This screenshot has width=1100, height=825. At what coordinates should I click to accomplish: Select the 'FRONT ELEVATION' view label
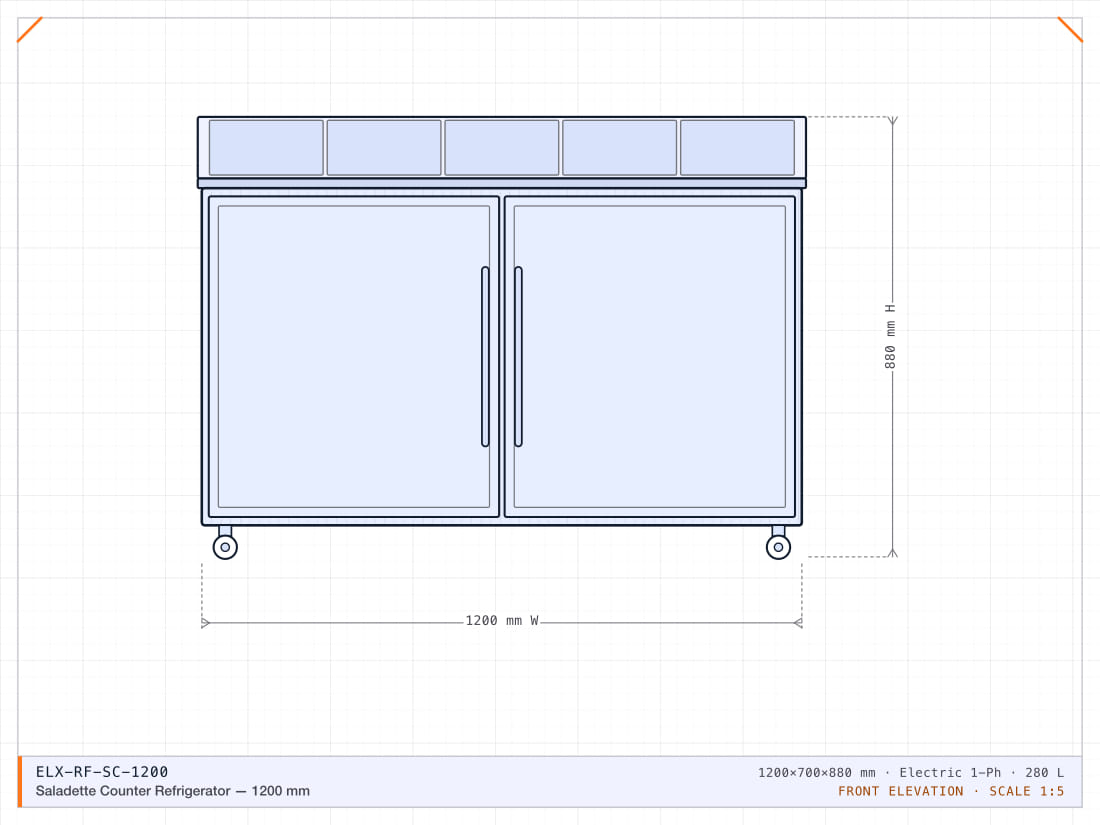(x=901, y=791)
